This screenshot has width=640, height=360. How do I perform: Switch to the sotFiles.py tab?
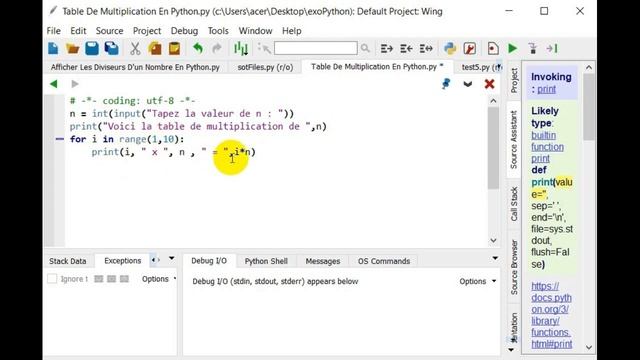coord(265,67)
